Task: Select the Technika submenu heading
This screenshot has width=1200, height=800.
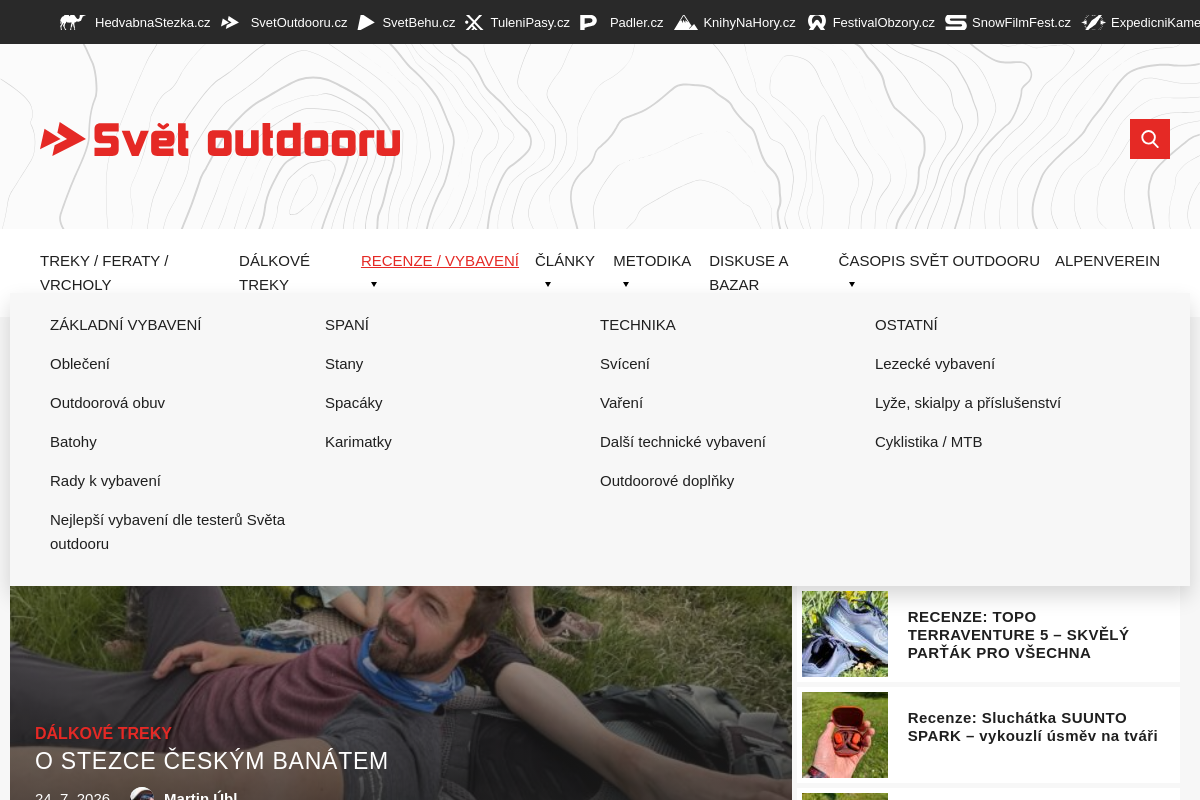Action: (638, 324)
